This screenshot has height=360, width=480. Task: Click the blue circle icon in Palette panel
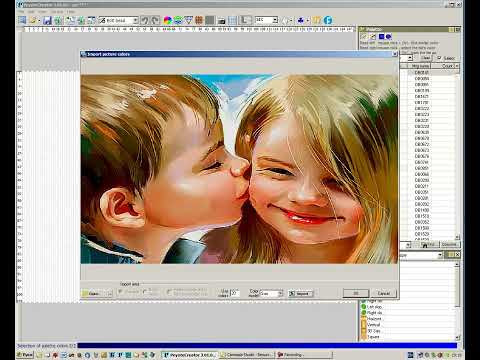point(389,37)
